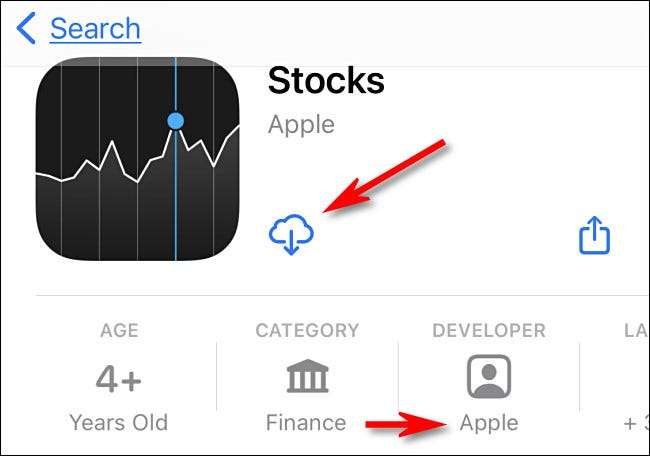Open the Finance category text
Viewport: 650px width, 456px height.
click(307, 422)
